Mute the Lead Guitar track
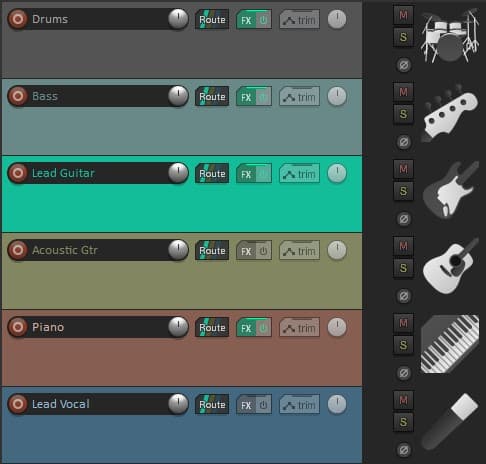The width and height of the screenshot is (486, 464). (x=403, y=169)
